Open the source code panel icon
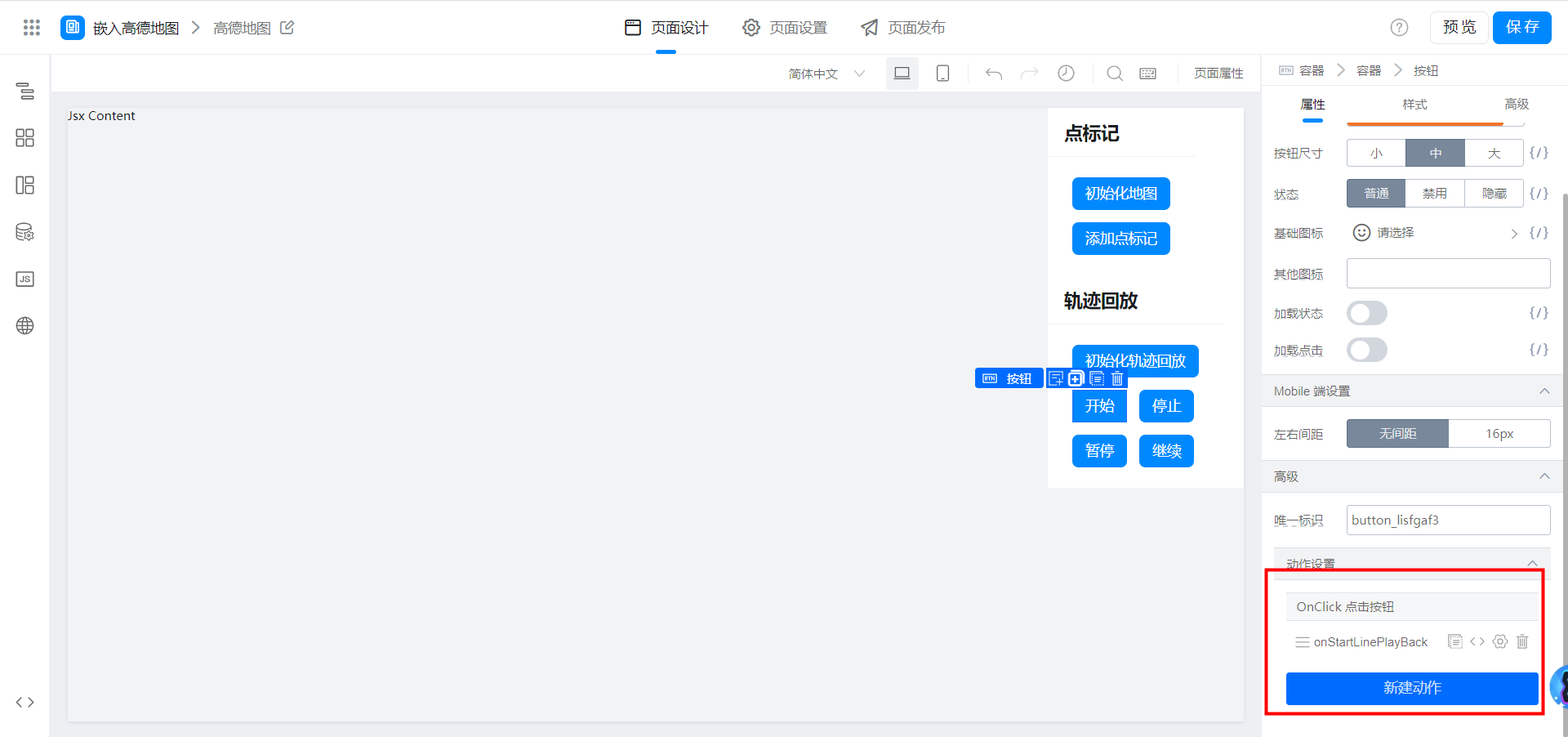Viewport: 1568px width, 737px height. (x=25, y=702)
